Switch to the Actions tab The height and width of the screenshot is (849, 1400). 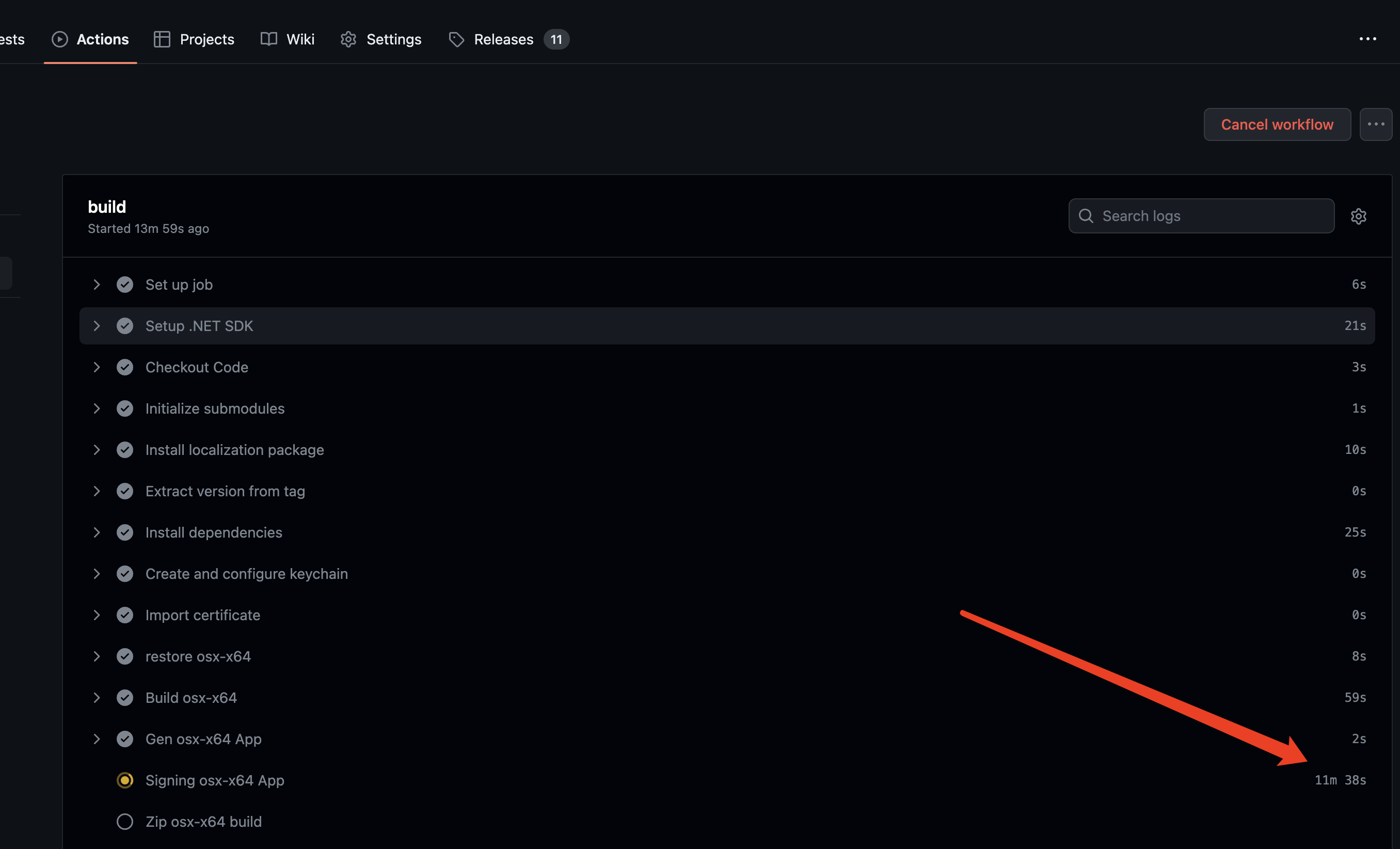tap(102, 39)
